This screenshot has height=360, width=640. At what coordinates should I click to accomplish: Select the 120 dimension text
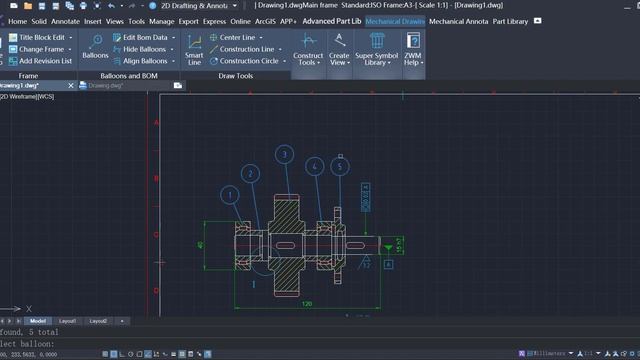click(307, 304)
